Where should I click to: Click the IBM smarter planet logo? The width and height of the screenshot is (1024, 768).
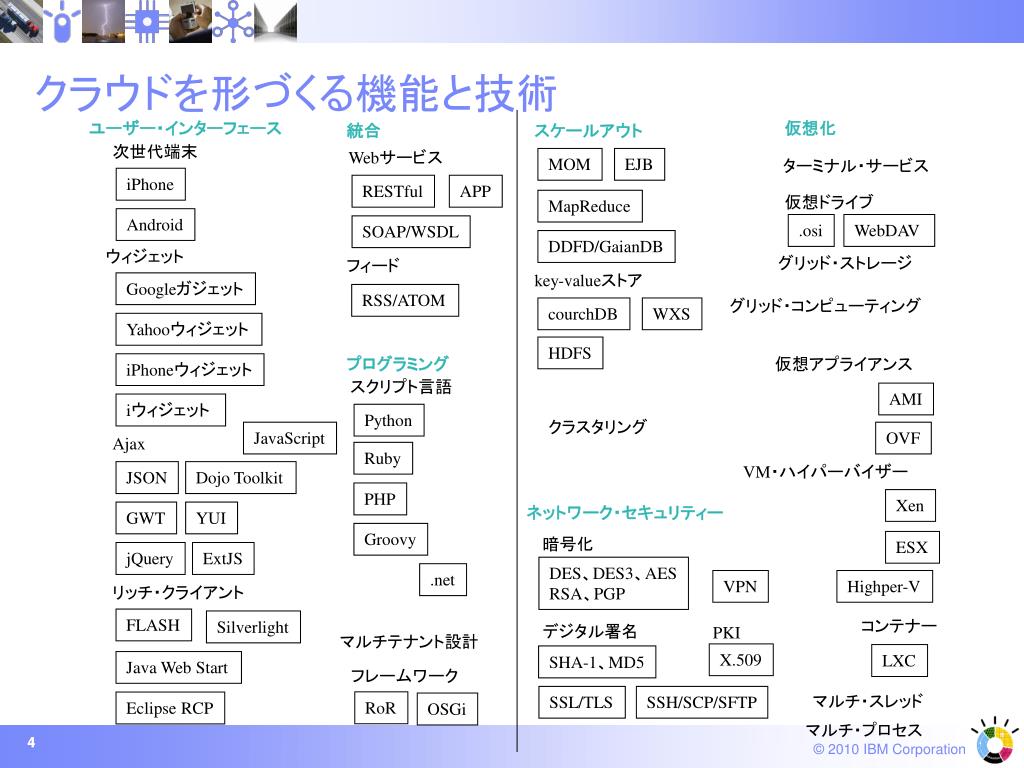[993, 741]
